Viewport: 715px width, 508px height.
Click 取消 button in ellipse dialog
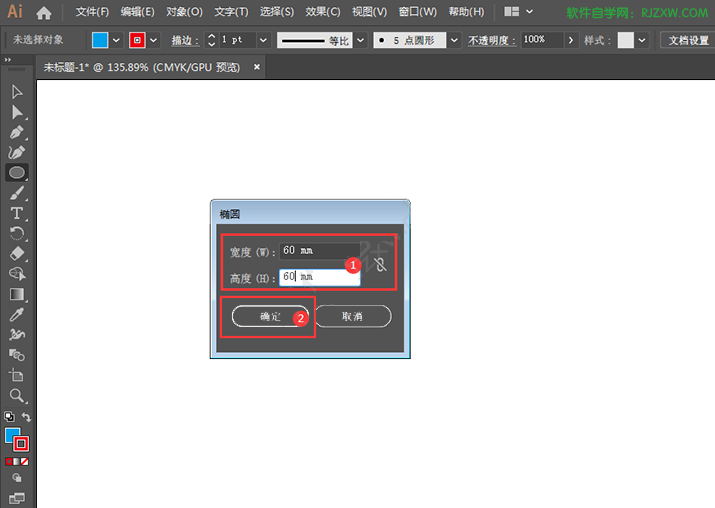tap(352, 316)
